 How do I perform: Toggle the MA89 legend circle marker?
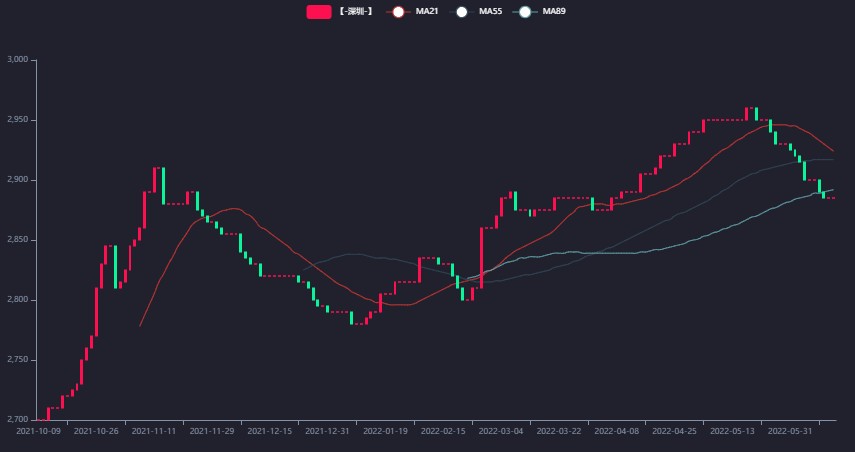click(x=524, y=12)
